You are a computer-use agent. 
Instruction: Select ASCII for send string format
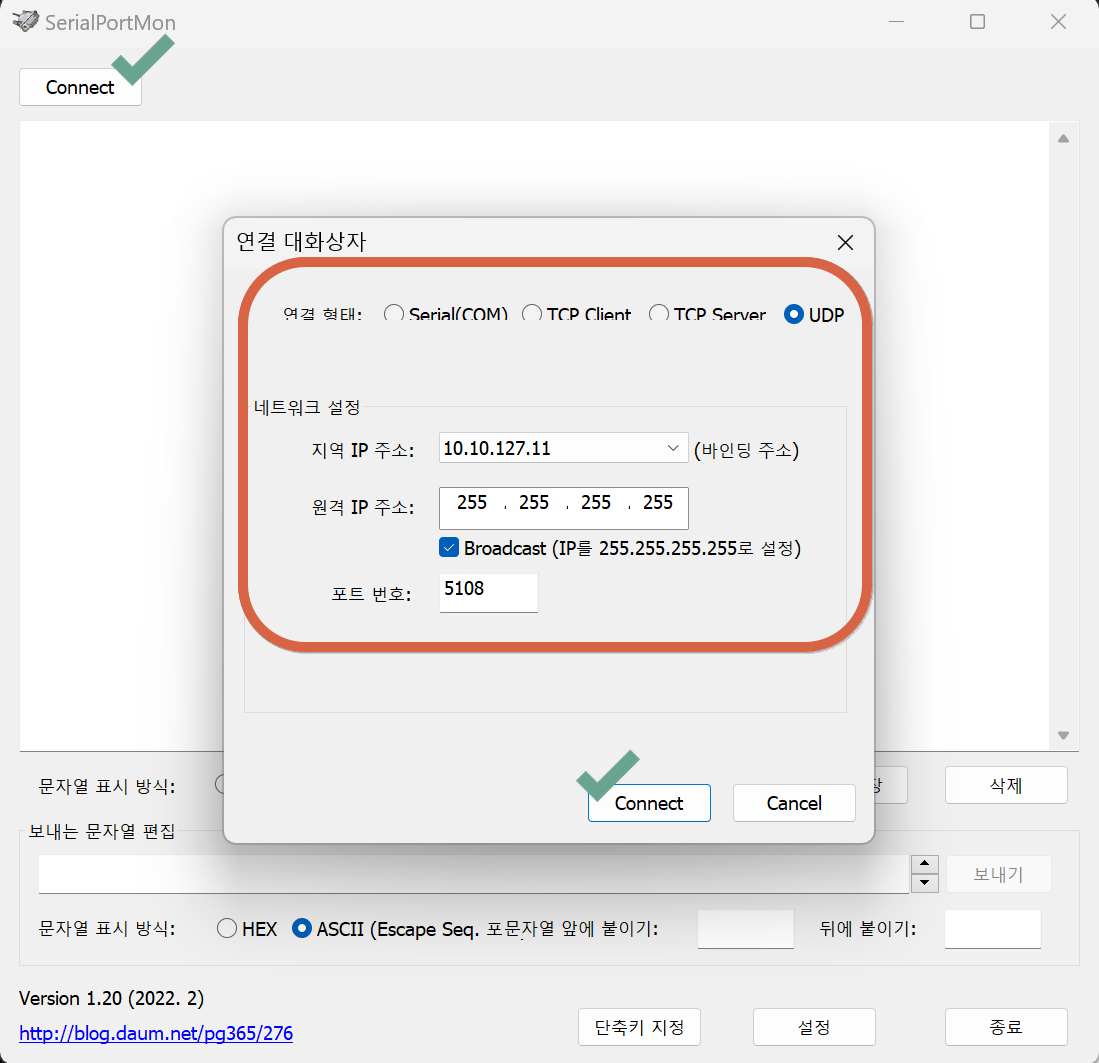[x=302, y=929]
